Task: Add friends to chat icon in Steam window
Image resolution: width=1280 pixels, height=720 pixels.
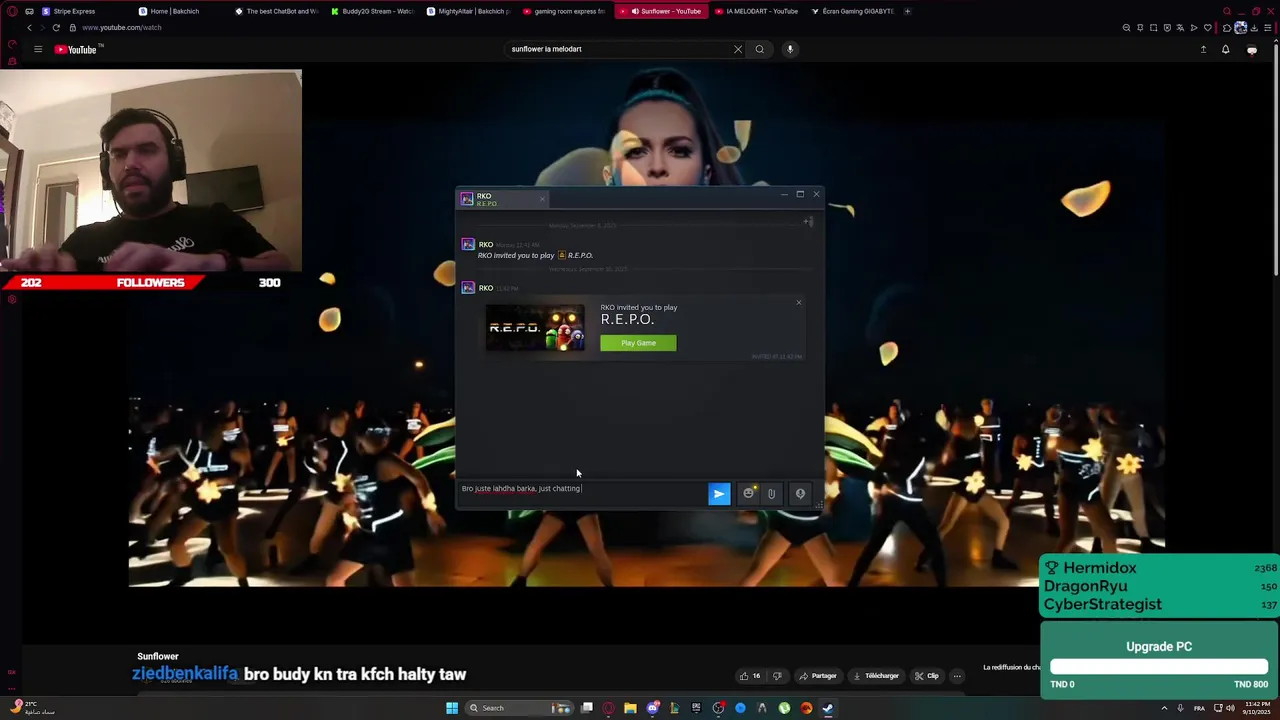Action: pos(808,221)
